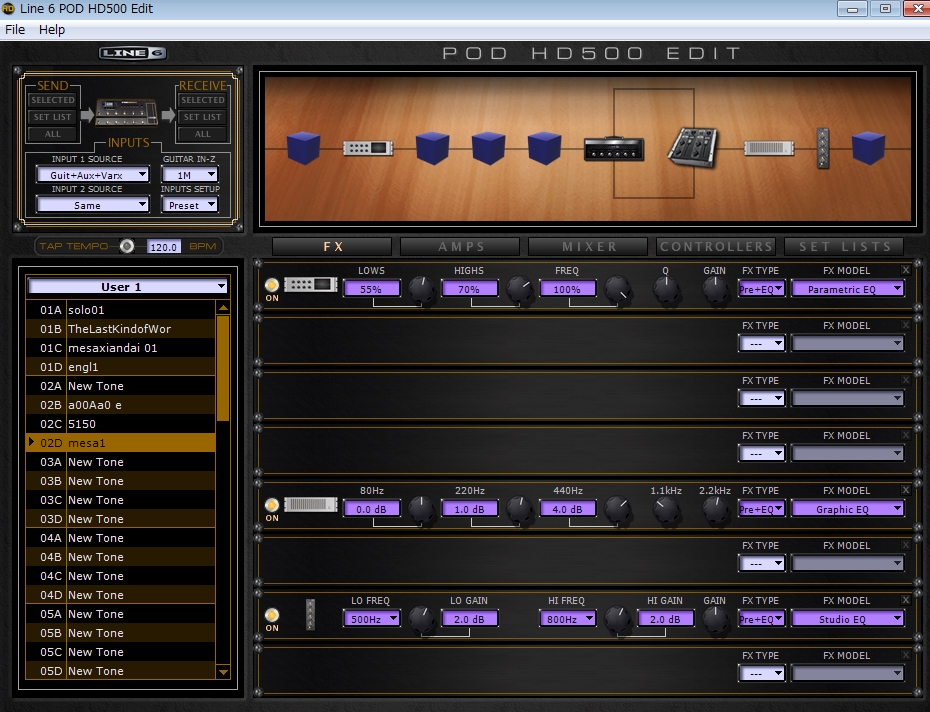The width and height of the screenshot is (930, 712).
Task: Open the LO FREQ 500Hz dropdown
Action: pyautogui.click(x=372, y=619)
